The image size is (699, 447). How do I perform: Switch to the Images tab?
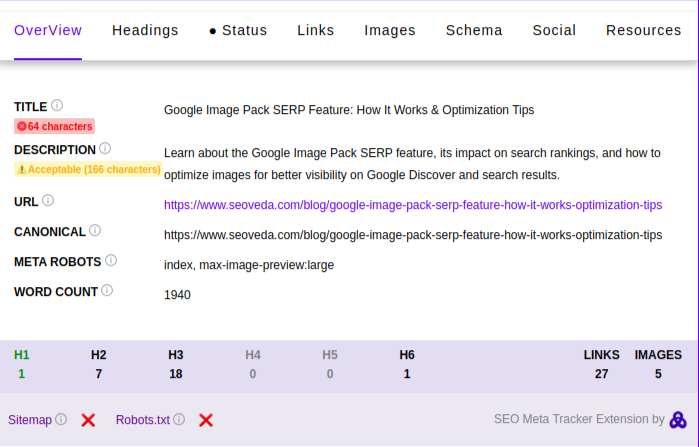click(390, 30)
